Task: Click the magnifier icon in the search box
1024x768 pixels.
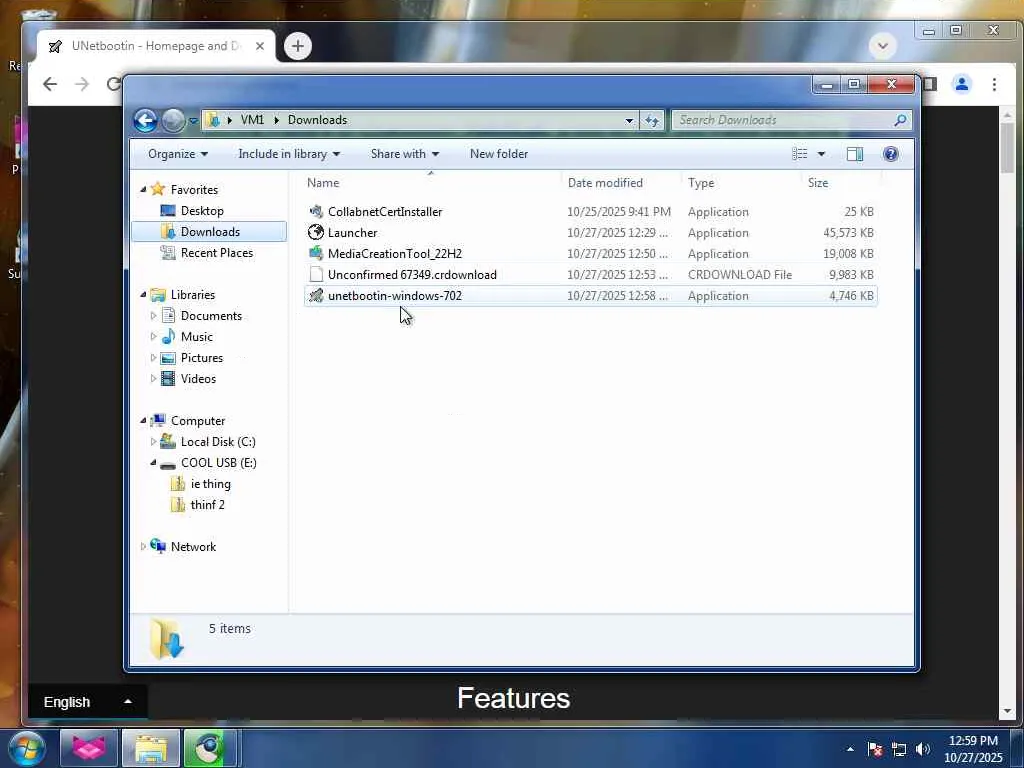Action: (x=900, y=120)
